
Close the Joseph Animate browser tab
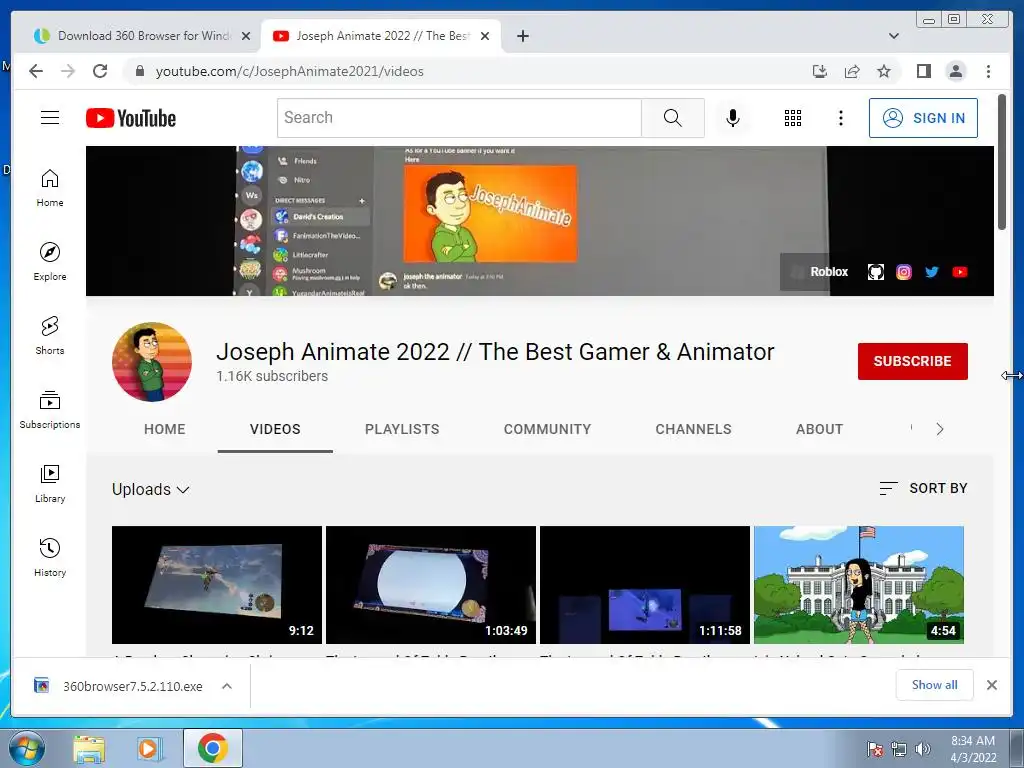tap(485, 36)
